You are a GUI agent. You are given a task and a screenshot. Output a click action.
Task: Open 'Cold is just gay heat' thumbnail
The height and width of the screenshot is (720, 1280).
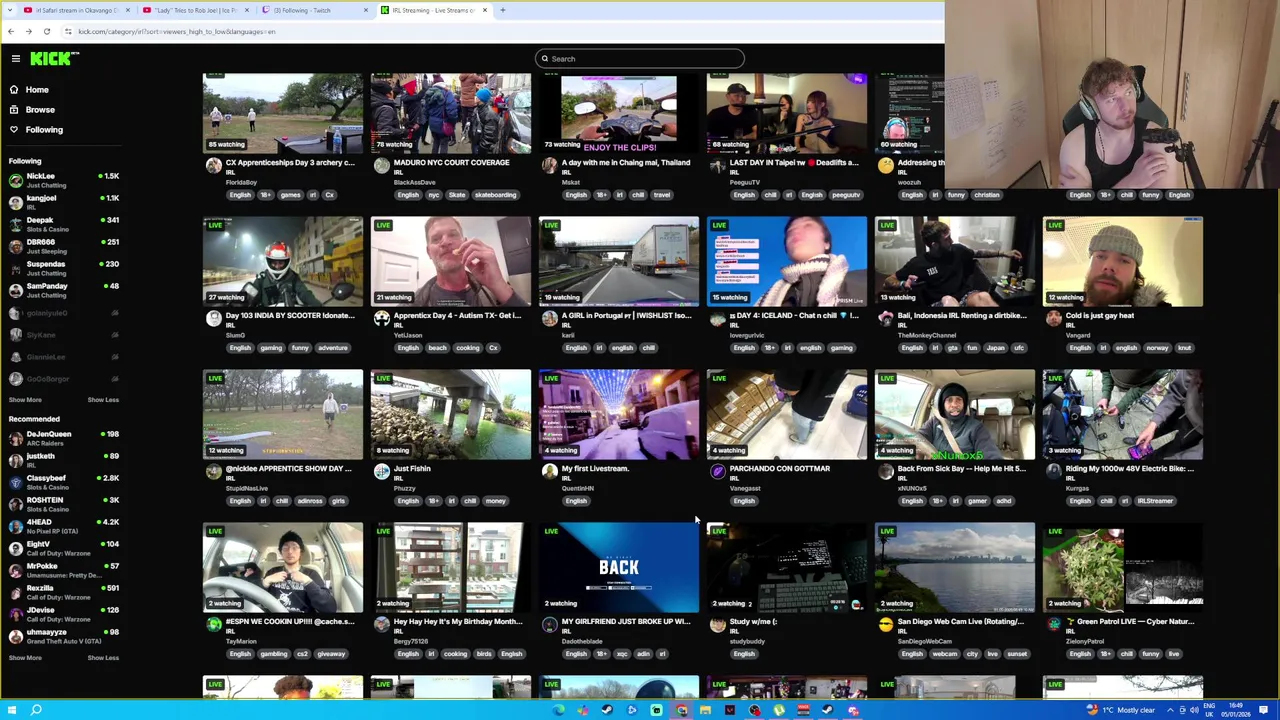tap(1123, 261)
